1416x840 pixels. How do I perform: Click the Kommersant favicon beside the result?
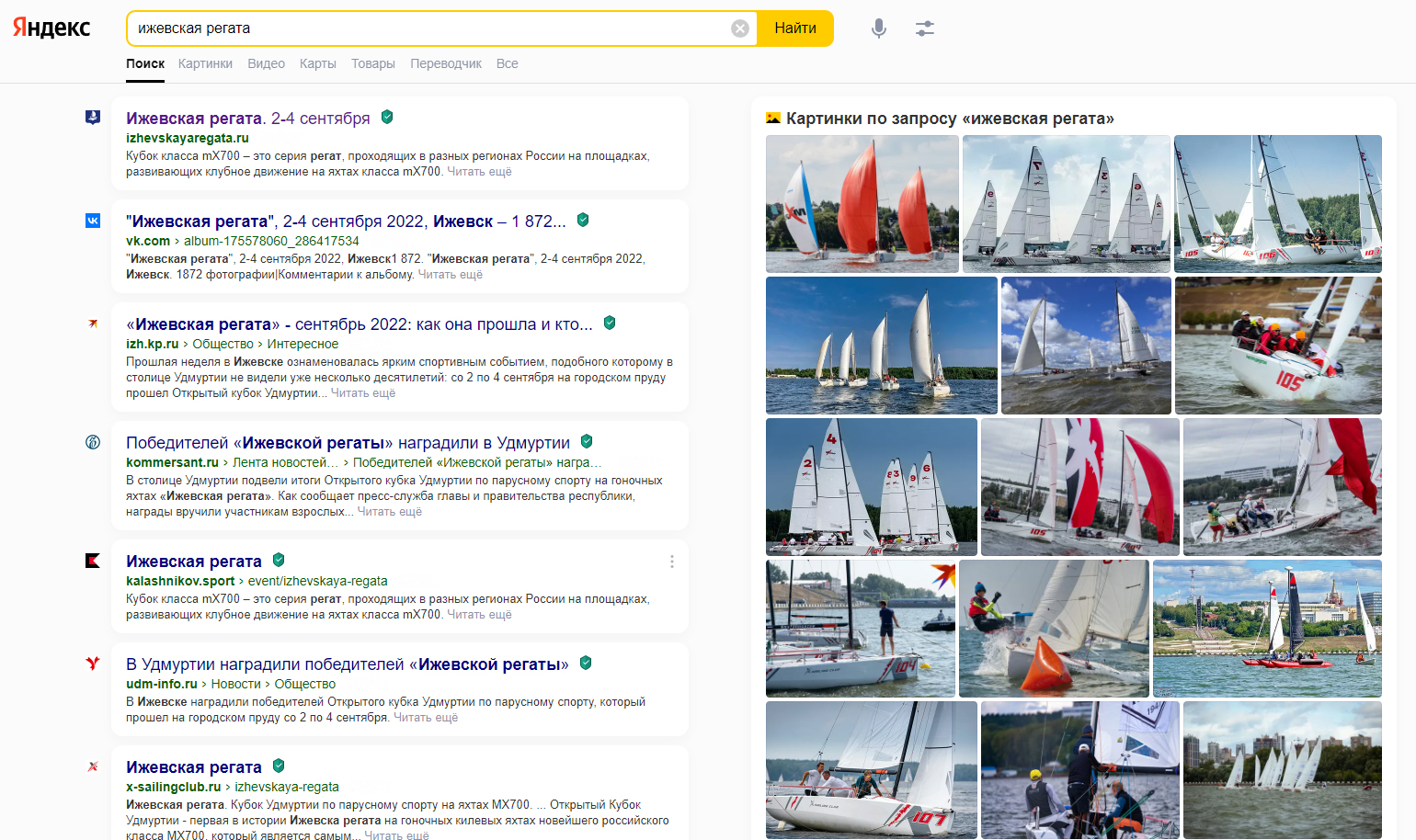click(x=93, y=442)
